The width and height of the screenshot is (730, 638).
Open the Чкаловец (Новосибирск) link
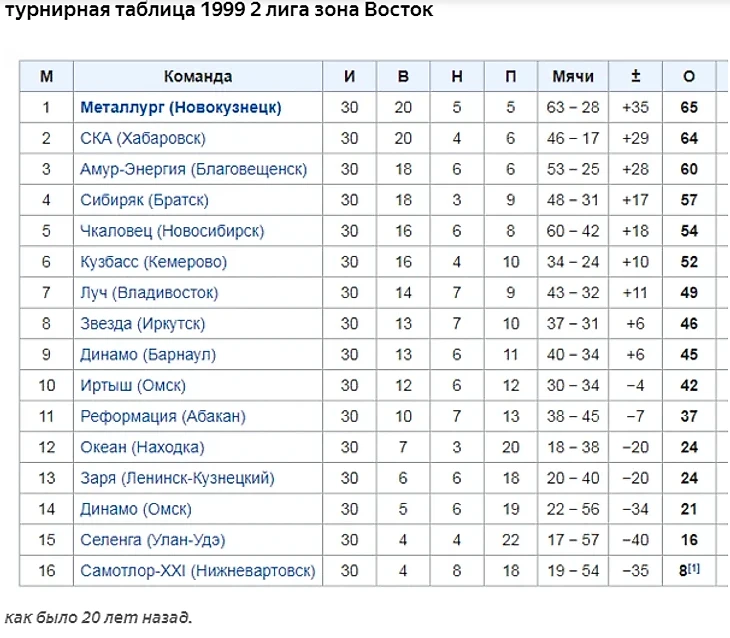tap(172, 231)
